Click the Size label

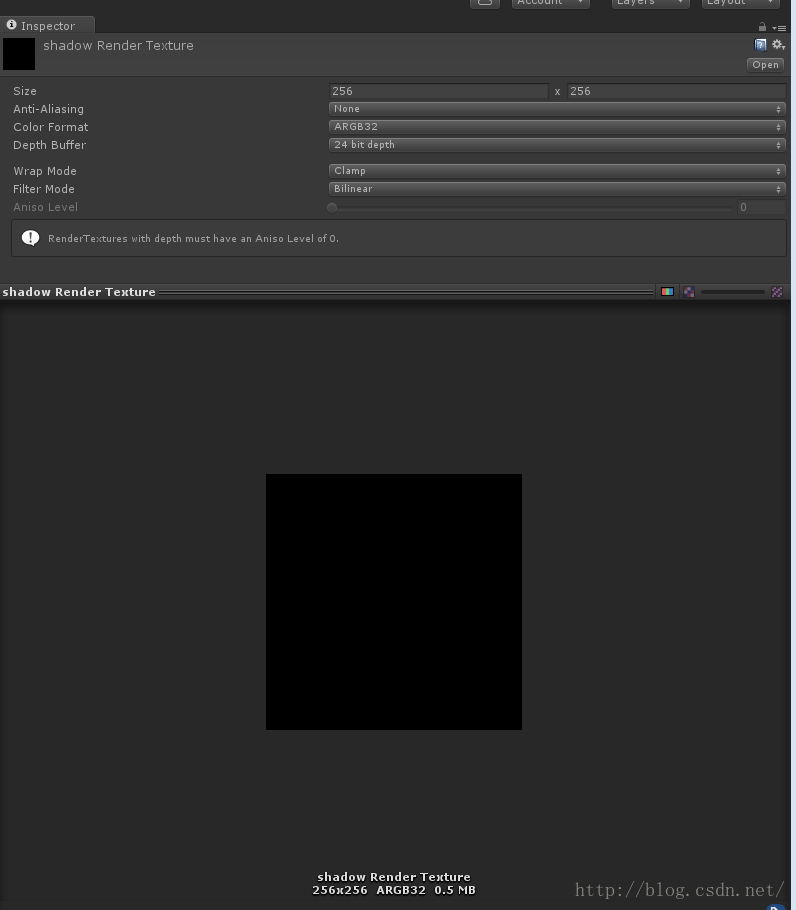point(25,91)
